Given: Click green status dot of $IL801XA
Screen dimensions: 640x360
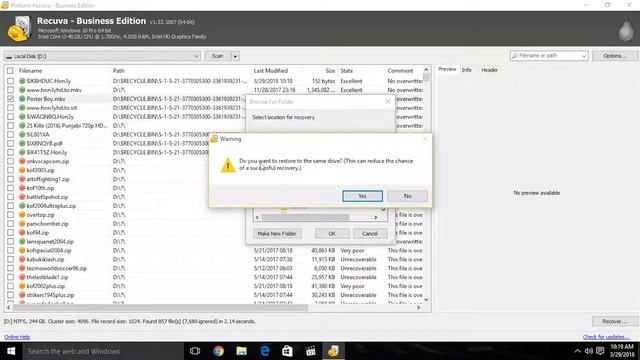Looking at the screenshot, I should [x=22, y=134].
